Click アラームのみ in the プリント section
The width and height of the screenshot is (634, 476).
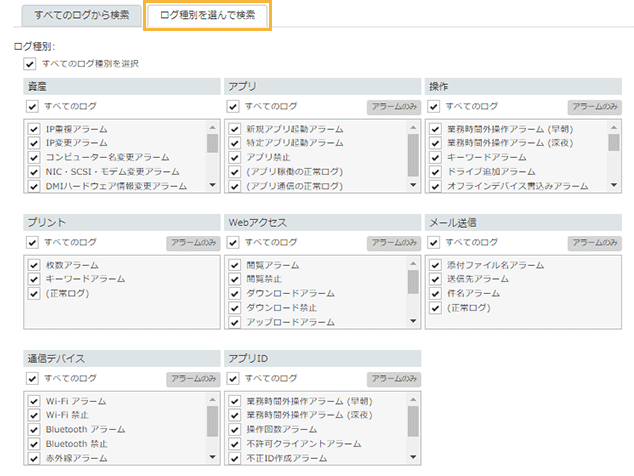[x=192, y=242]
